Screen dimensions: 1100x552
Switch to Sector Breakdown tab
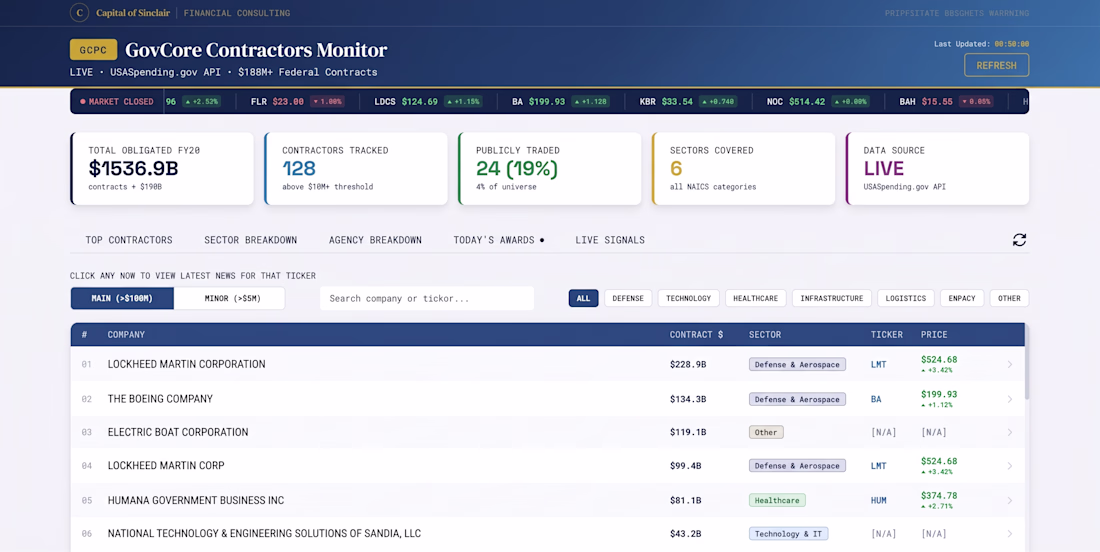[250, 240]
